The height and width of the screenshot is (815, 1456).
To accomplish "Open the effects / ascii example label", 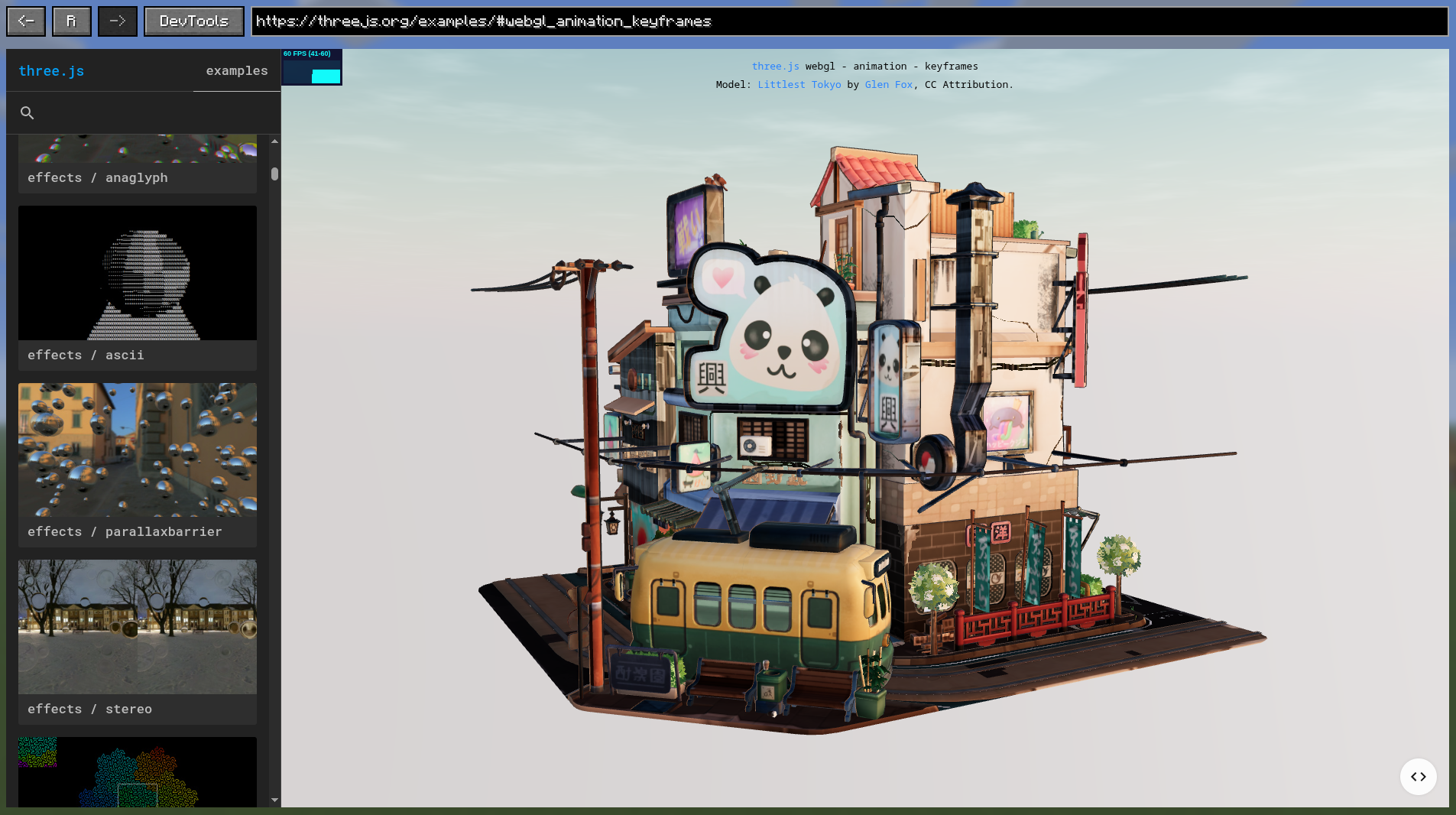I will click(x=86, y=355).
